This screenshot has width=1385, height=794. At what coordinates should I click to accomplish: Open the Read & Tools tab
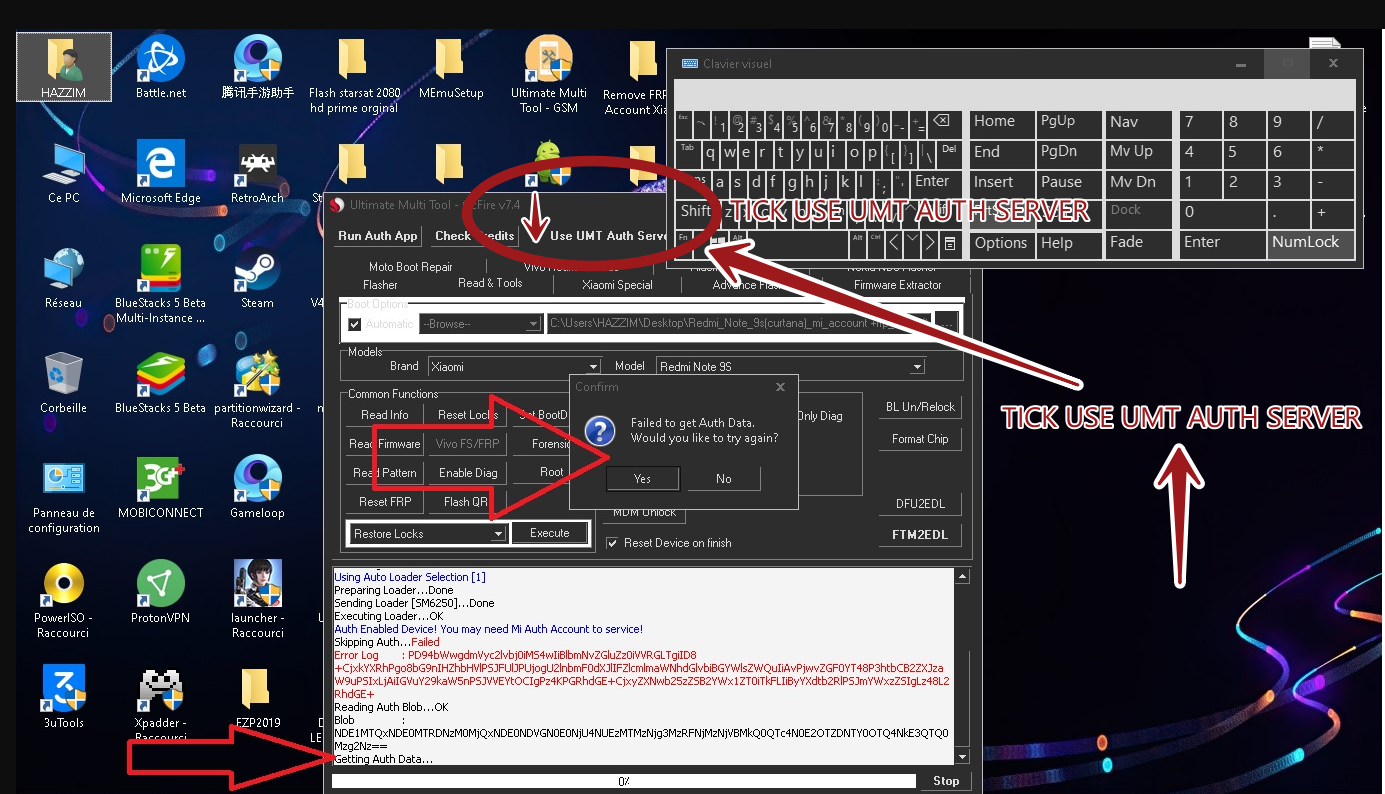coord(490,283)
